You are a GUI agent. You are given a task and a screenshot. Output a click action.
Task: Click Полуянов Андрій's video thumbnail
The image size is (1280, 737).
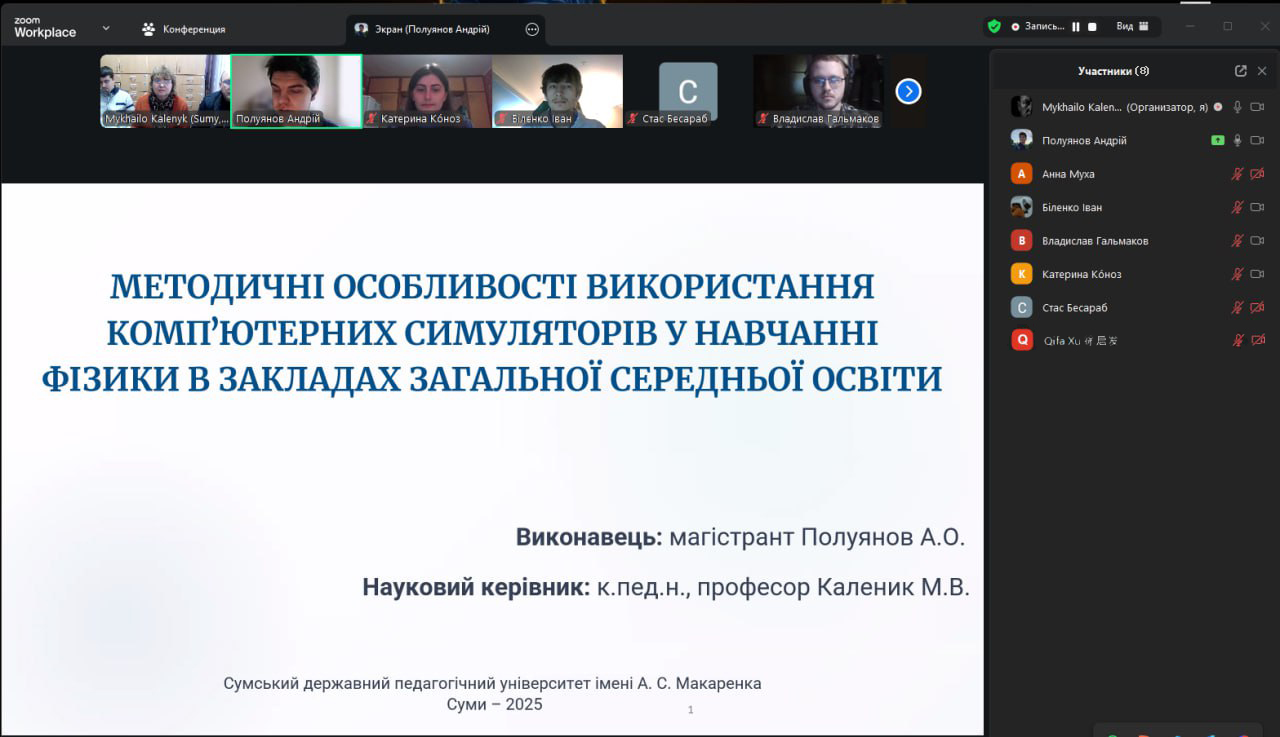coord(296,91)
